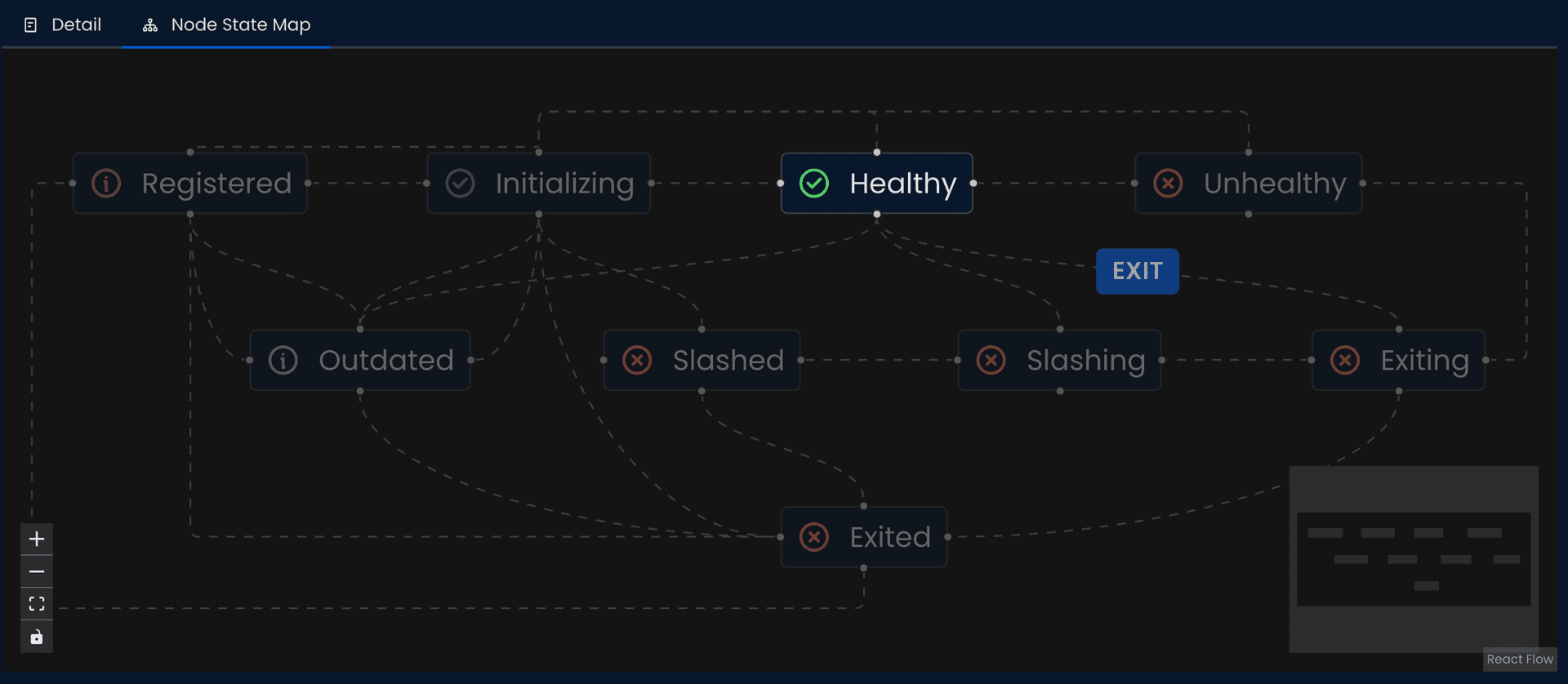1568x684 pixels.
Task: Click the check icon on the Initializing node
Action: pos(460,183)
